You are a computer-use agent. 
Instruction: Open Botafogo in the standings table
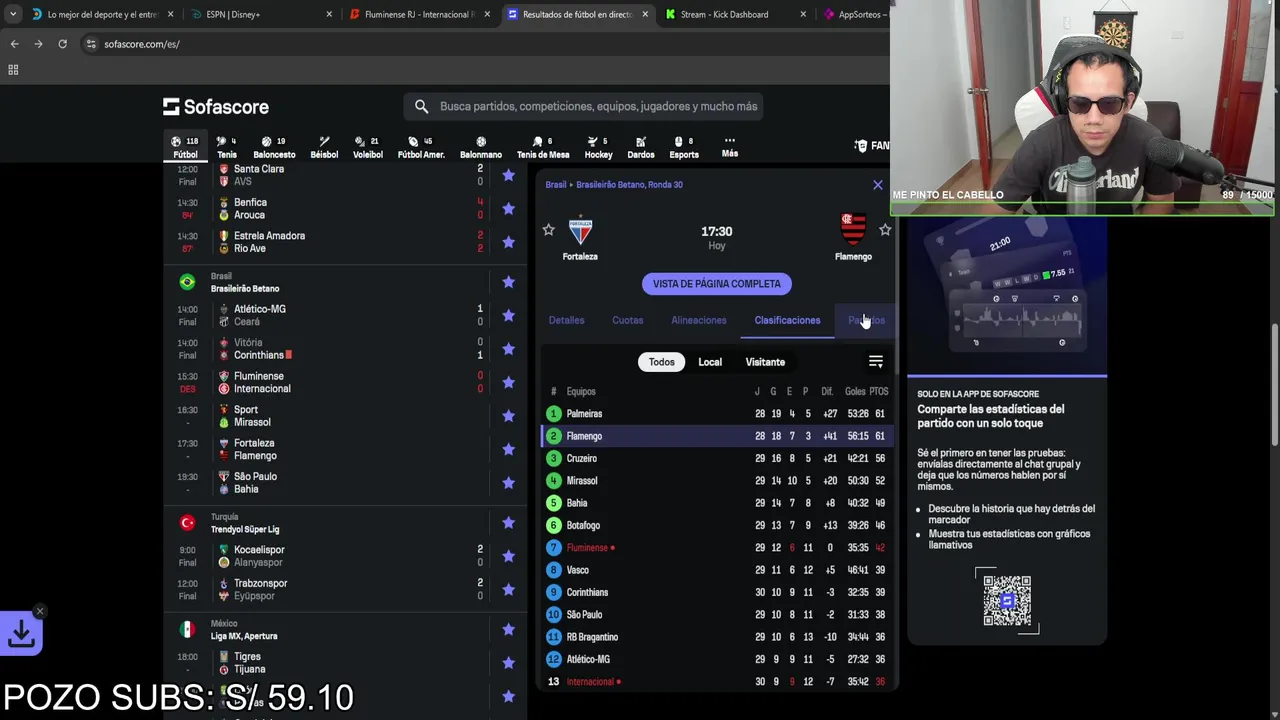pyautogui.click(x=583, y=525)
